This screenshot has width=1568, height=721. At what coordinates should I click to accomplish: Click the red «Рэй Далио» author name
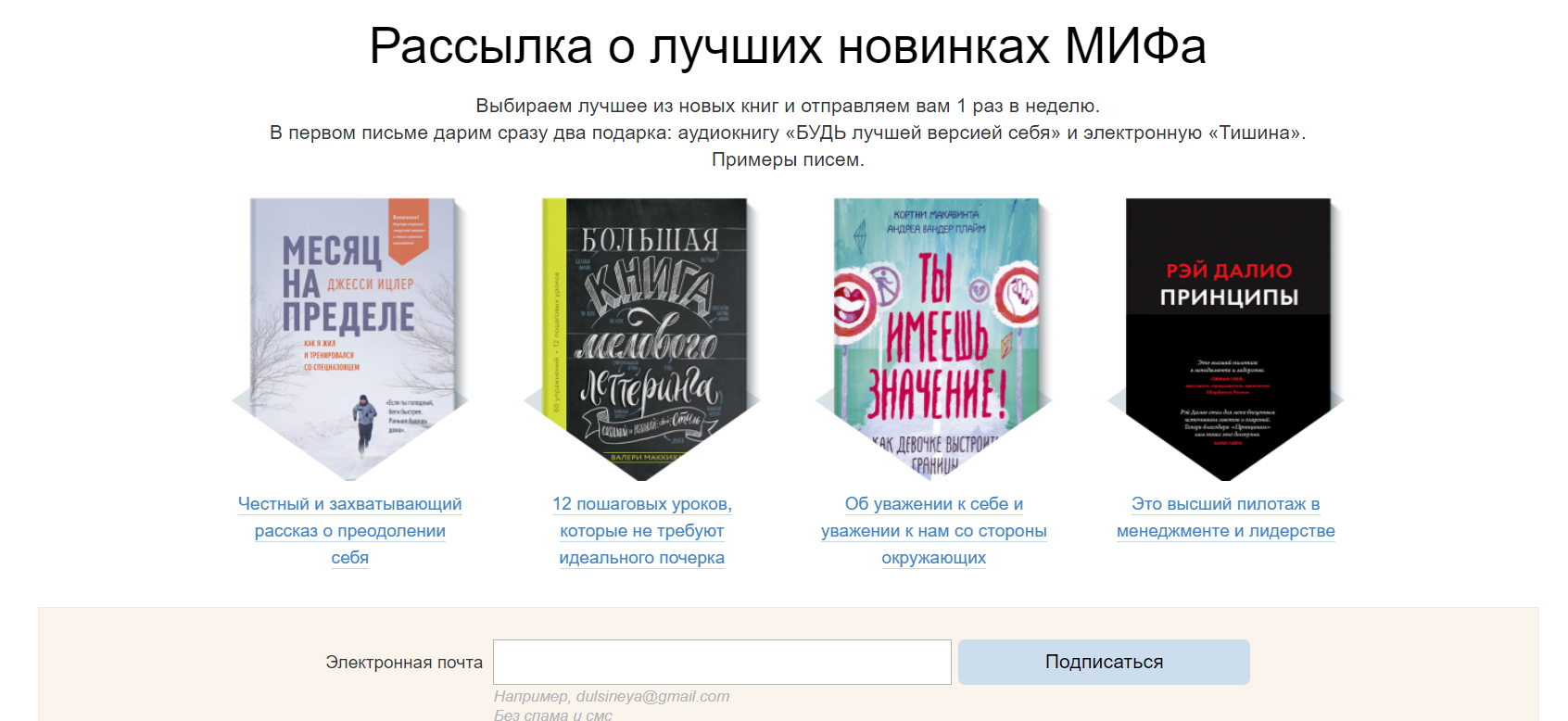pos(1229,271)
